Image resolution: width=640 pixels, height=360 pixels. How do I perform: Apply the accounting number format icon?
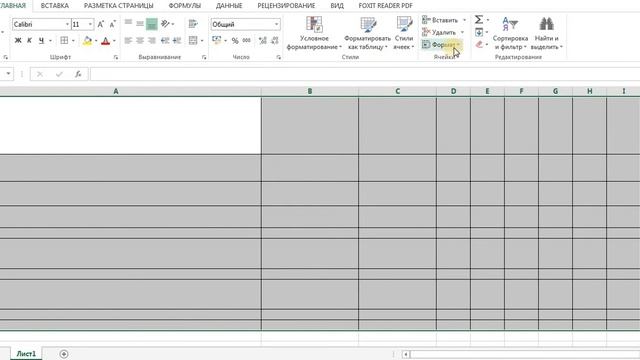[x=217, y=40]
